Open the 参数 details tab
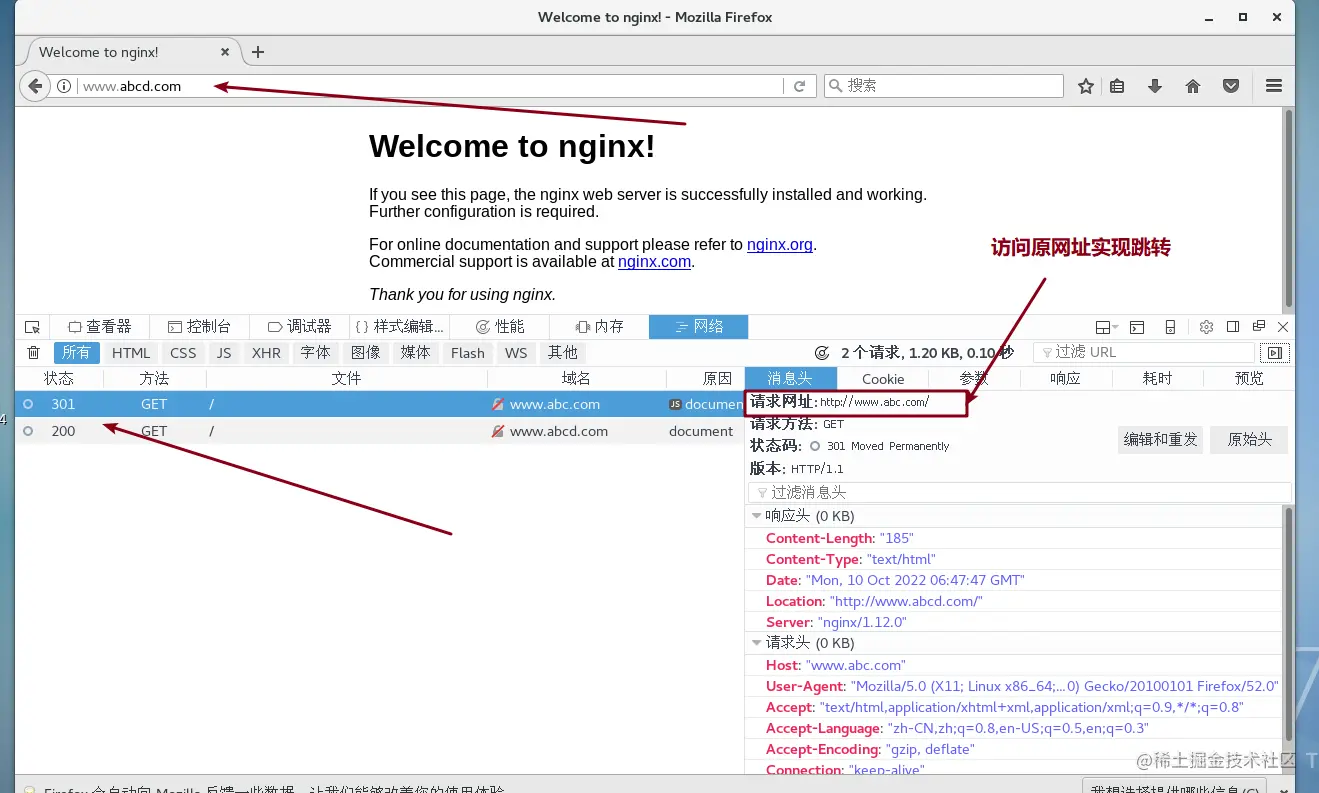 click(x=974, y=378)
